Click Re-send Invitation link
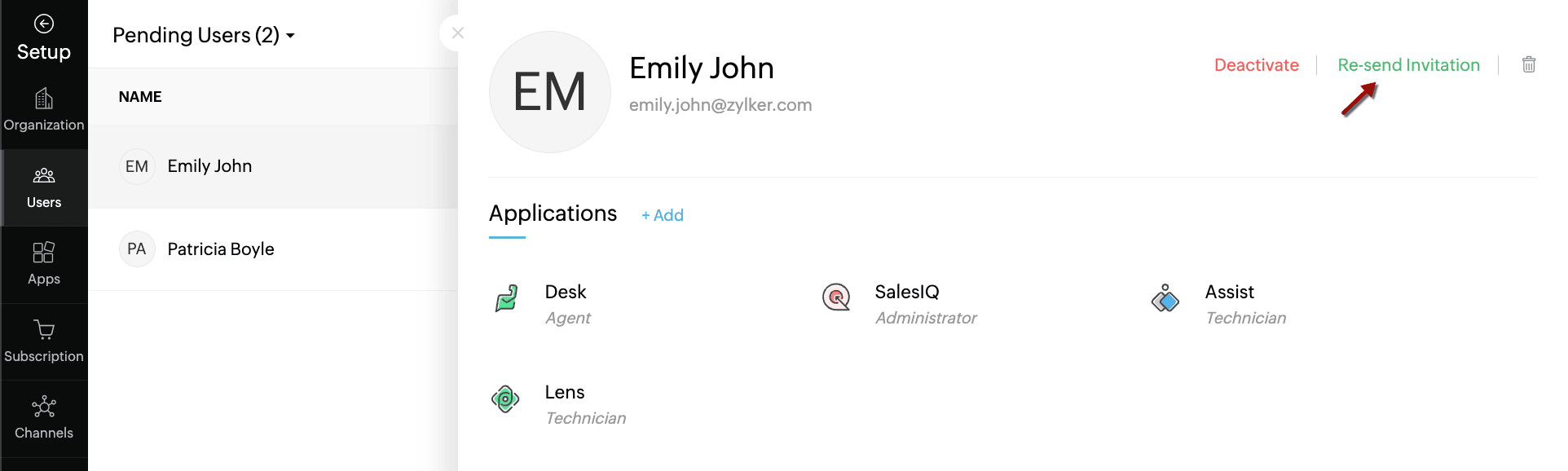 click(1408, 65)
